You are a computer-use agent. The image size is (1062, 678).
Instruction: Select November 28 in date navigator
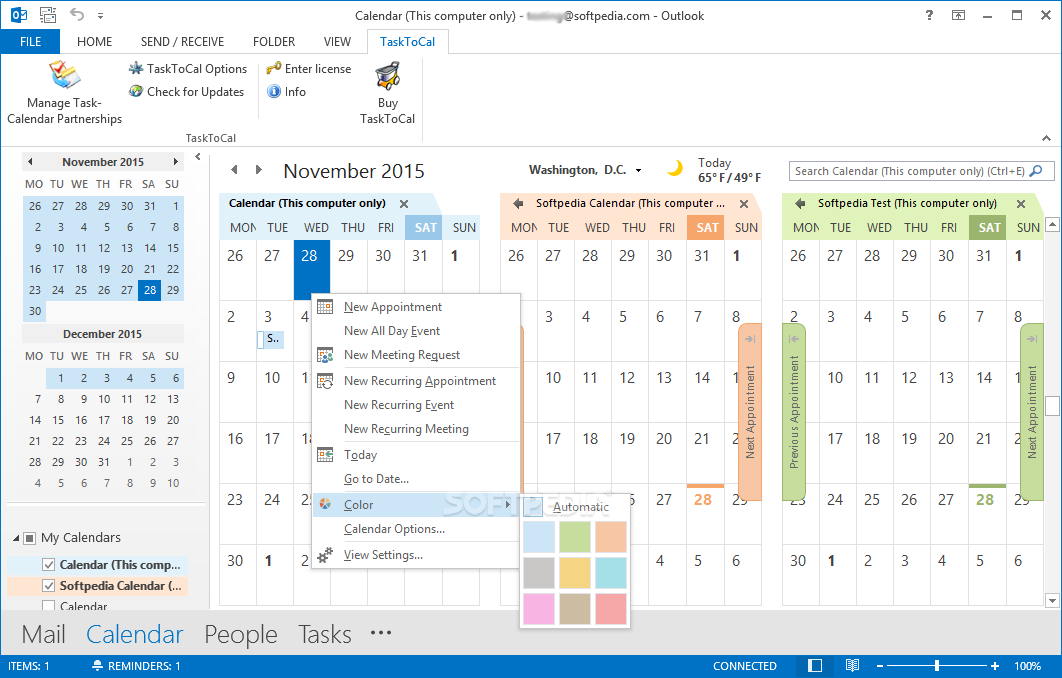150,290
